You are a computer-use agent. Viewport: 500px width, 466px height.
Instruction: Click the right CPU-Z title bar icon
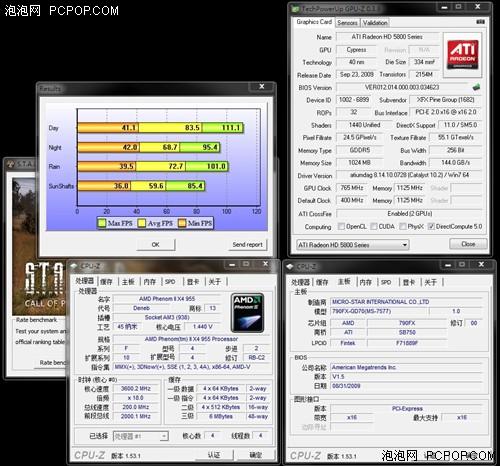(x=290, y=266)
